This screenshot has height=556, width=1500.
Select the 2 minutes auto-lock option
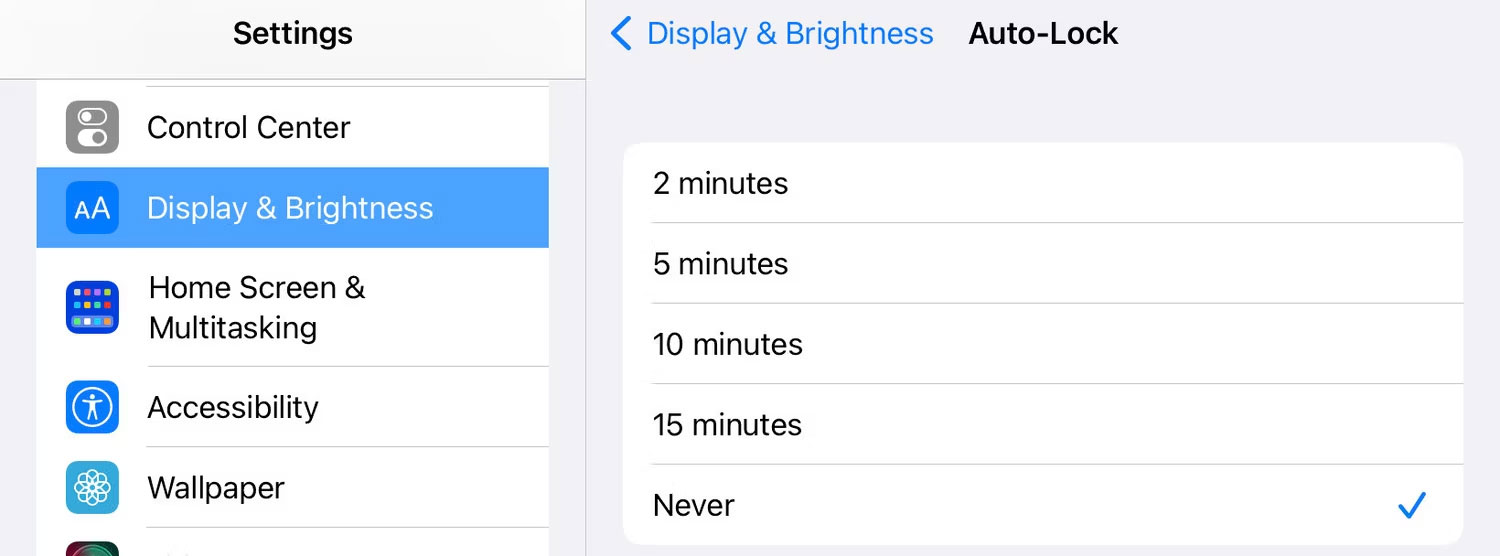(x=1043, y=183)
